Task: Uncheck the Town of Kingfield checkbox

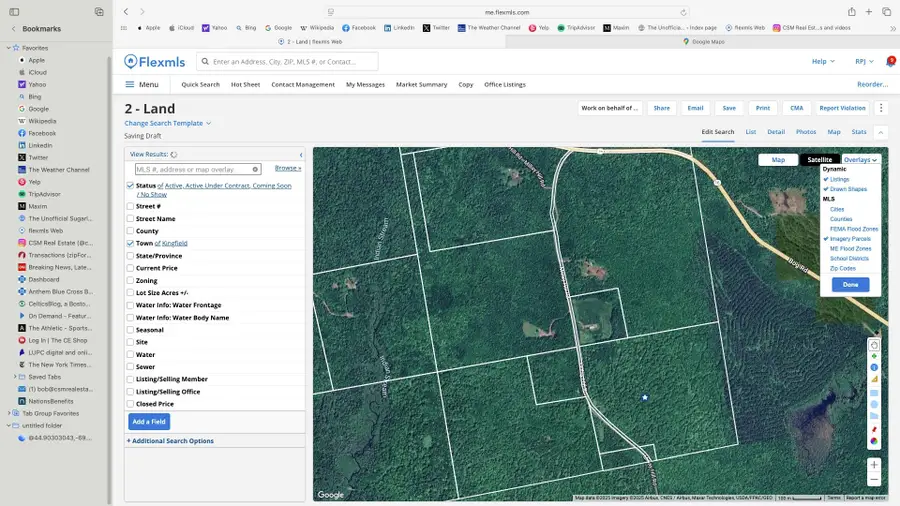Action: click(130, 243)
